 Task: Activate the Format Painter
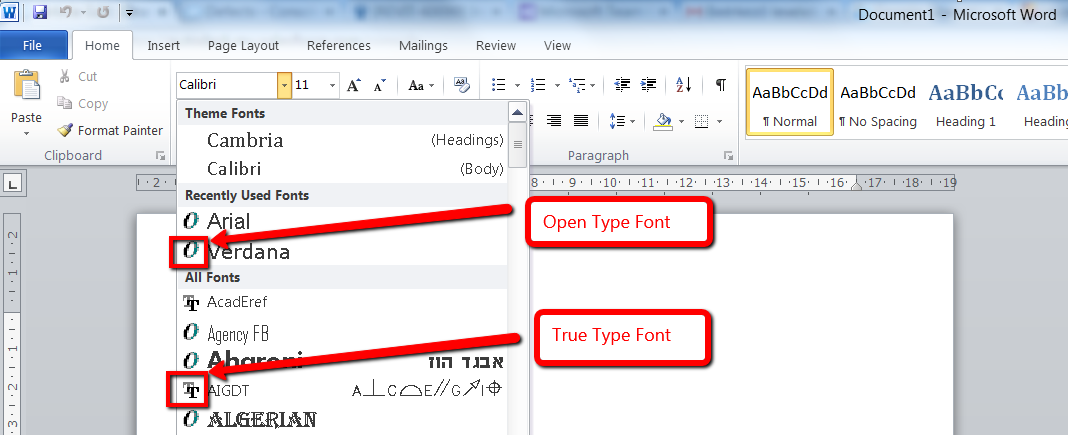coord(110,130)
